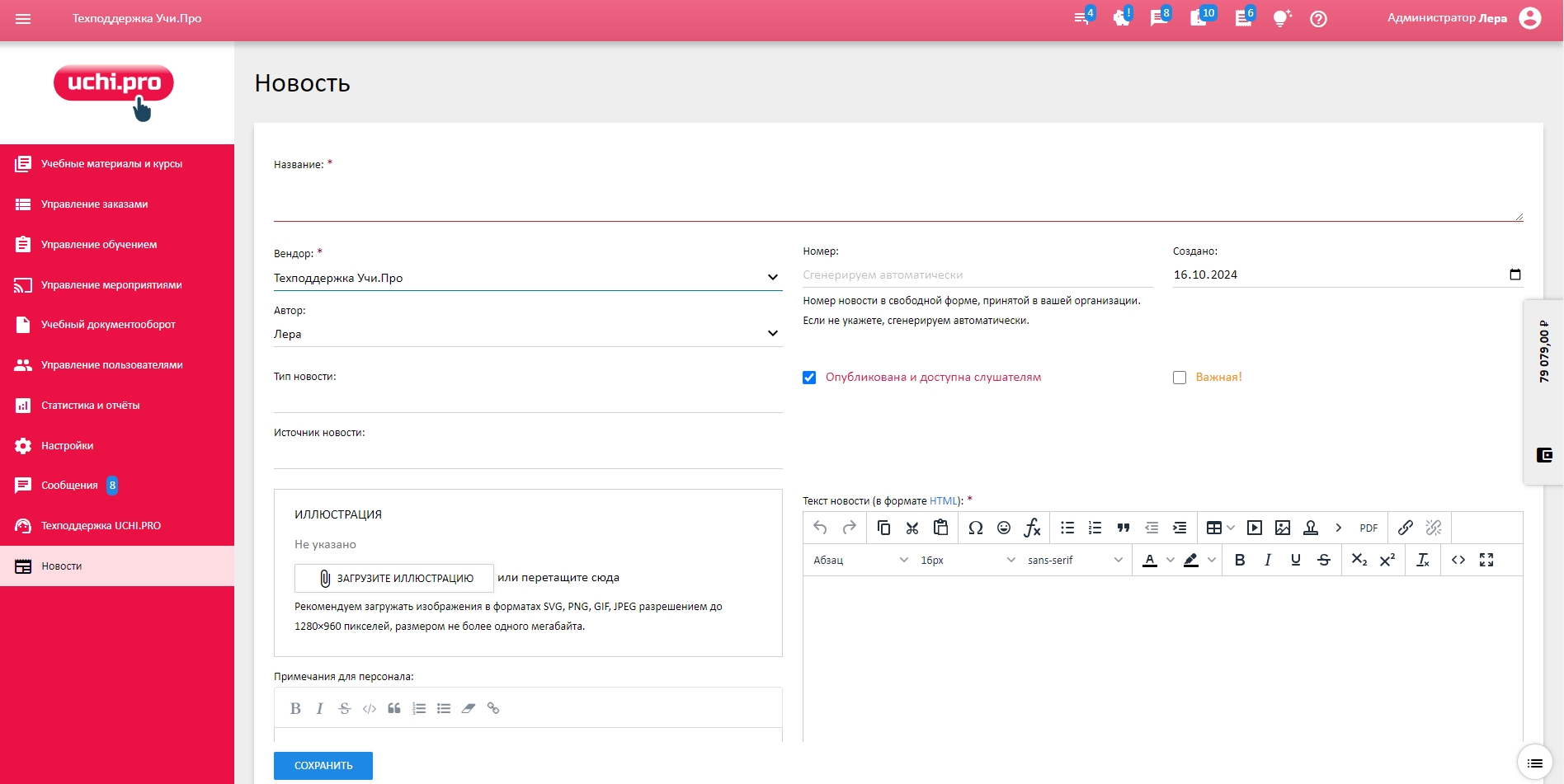Apply highlight color marker swatch
The image size is (1564, 784).
(x=1191, y=560)
